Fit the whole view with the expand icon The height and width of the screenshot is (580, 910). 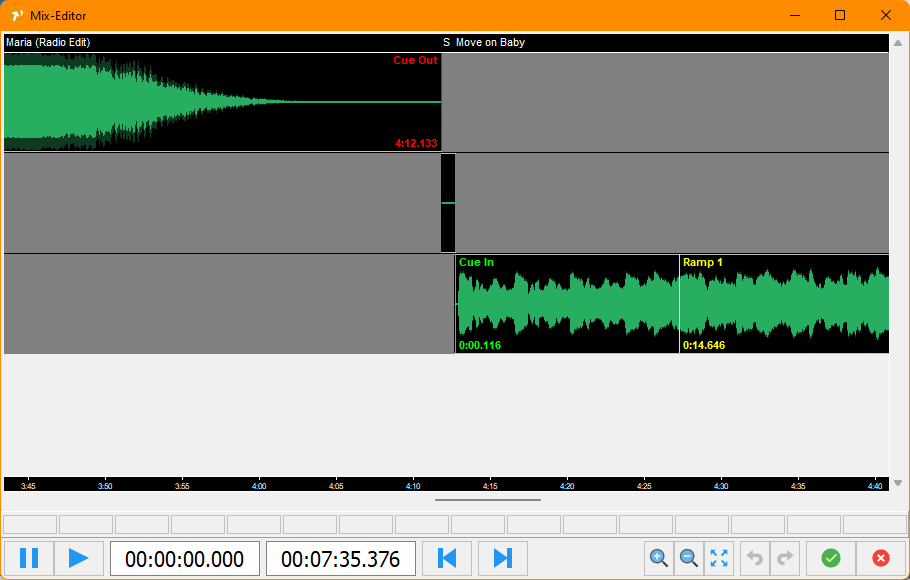coord(719,559)
